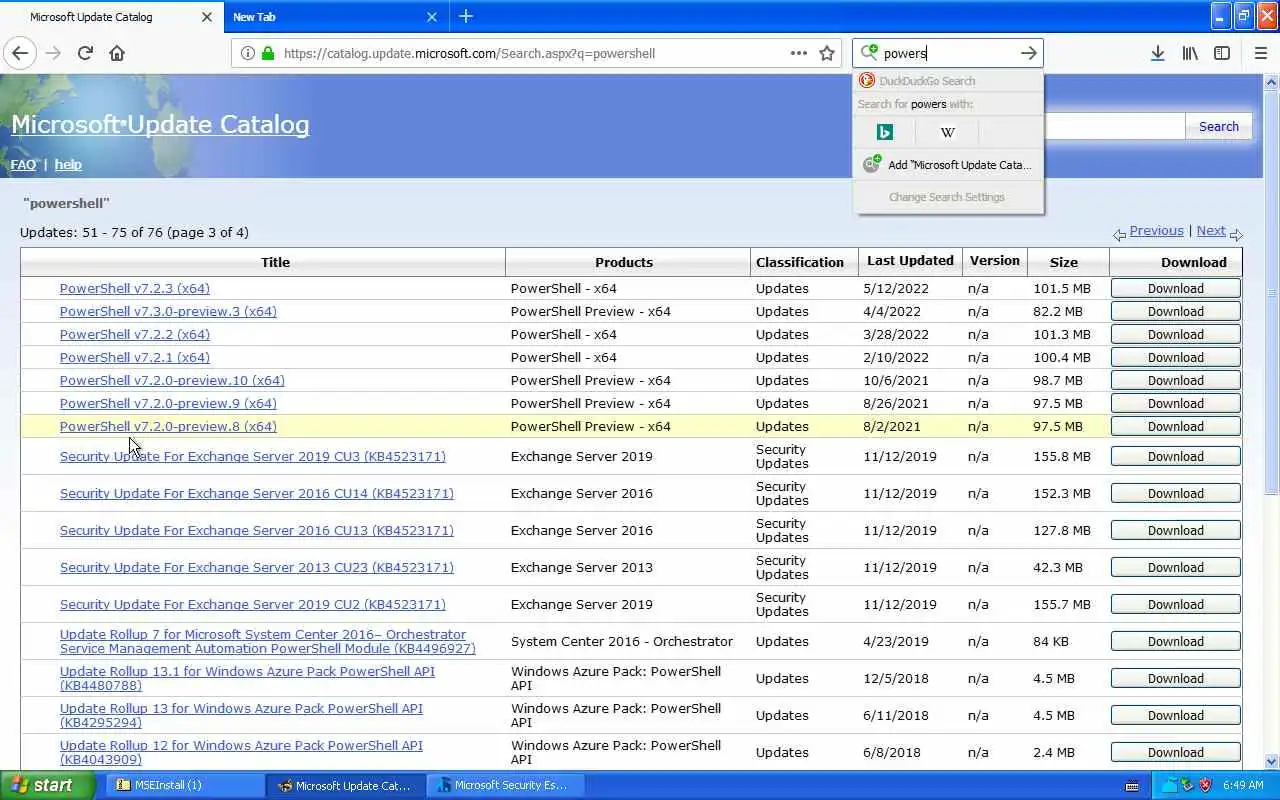Click the system tray clock
The width and height of the screenshot is (1280, 800).
tap(1243, 786)
